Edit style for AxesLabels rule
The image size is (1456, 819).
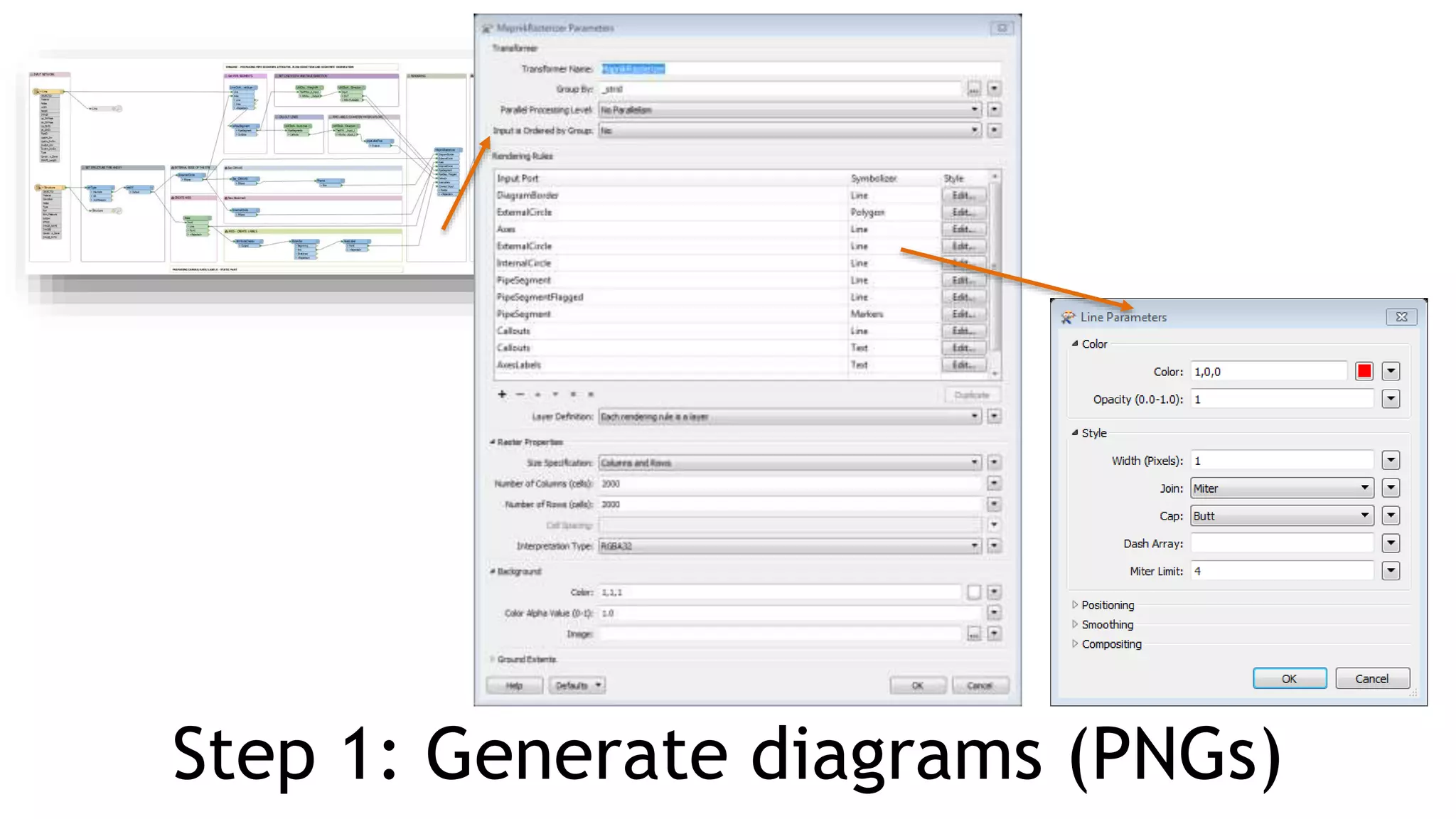click(963, 365)
